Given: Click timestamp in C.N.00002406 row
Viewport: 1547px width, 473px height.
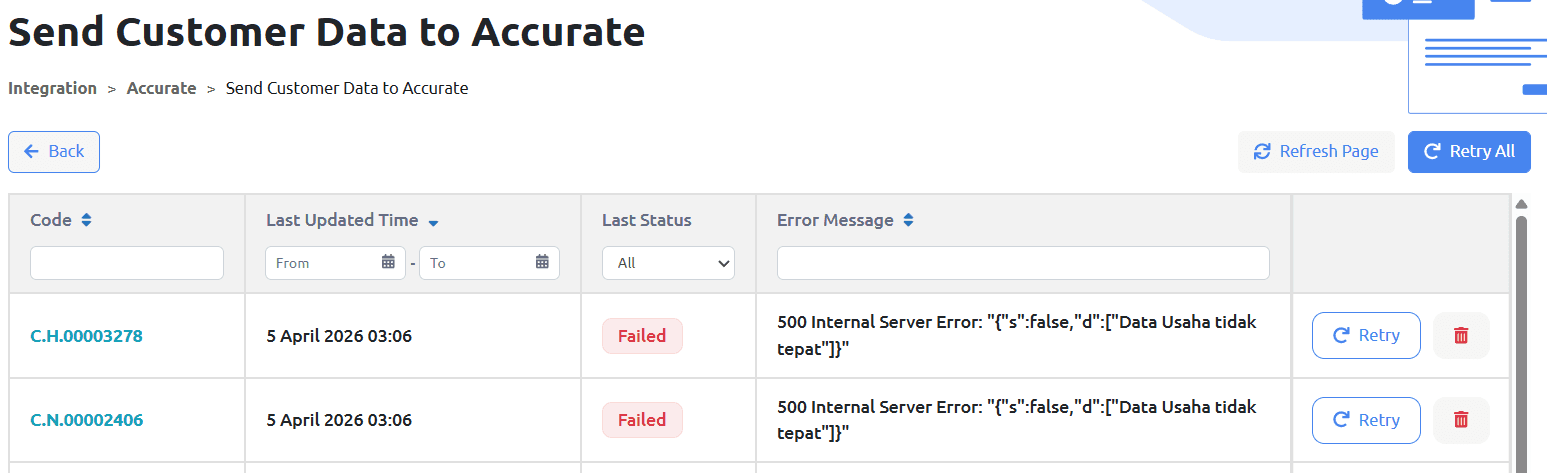Looking at the screenshot, I should (339, 420).
